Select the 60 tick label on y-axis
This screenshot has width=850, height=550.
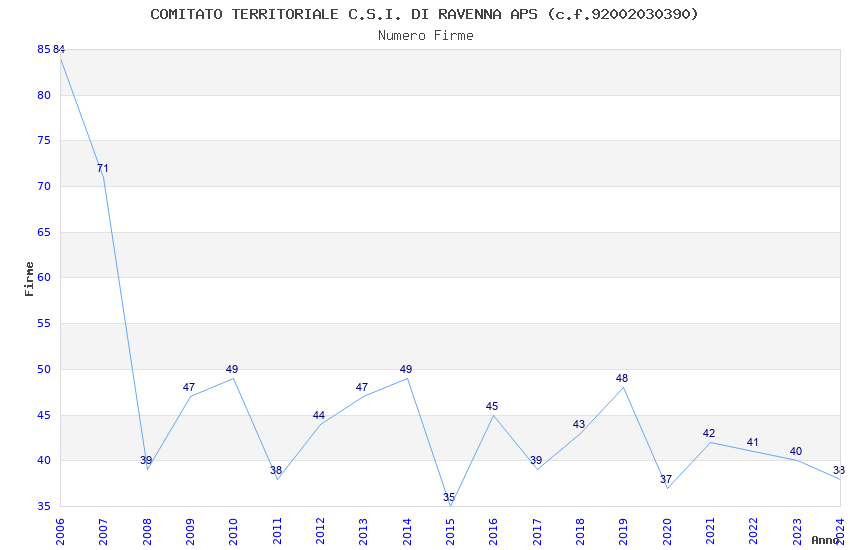44,278
